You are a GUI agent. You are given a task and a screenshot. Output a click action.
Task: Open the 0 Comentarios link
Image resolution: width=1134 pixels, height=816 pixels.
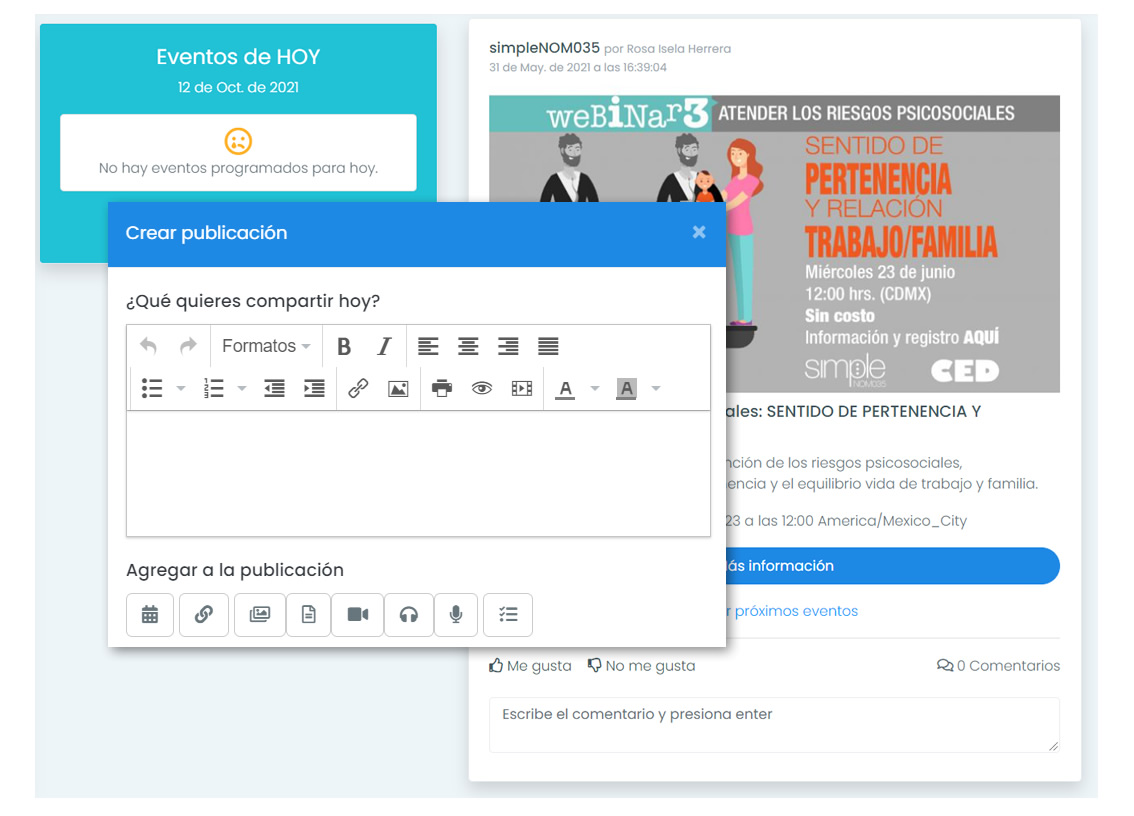point(998,666)
